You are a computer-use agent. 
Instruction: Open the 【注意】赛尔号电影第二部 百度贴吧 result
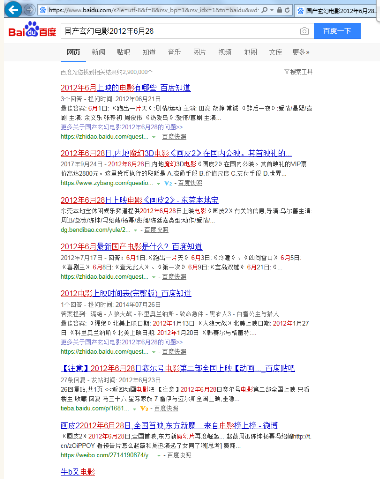pos(178,368)
